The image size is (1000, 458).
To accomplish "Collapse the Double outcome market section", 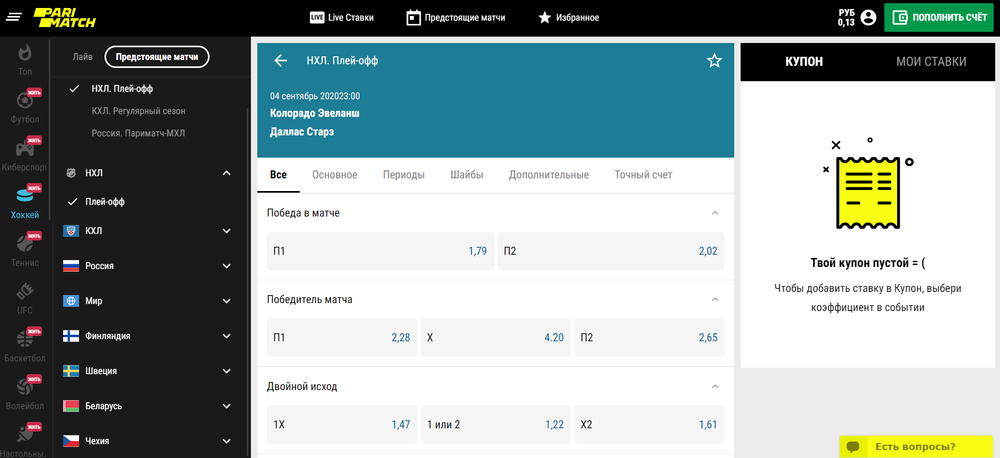I will 714,386.
